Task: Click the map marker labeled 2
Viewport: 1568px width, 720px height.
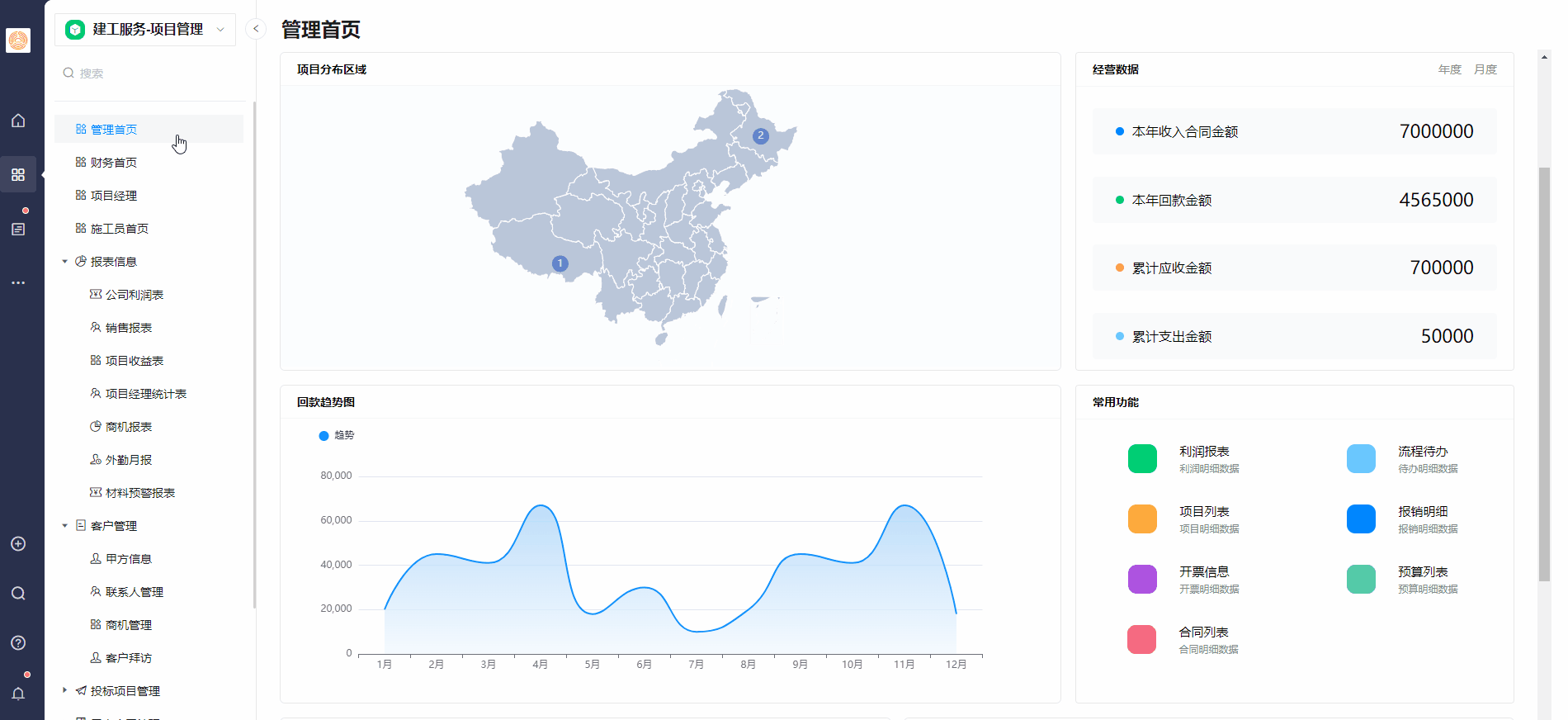Action: point(761,135)
